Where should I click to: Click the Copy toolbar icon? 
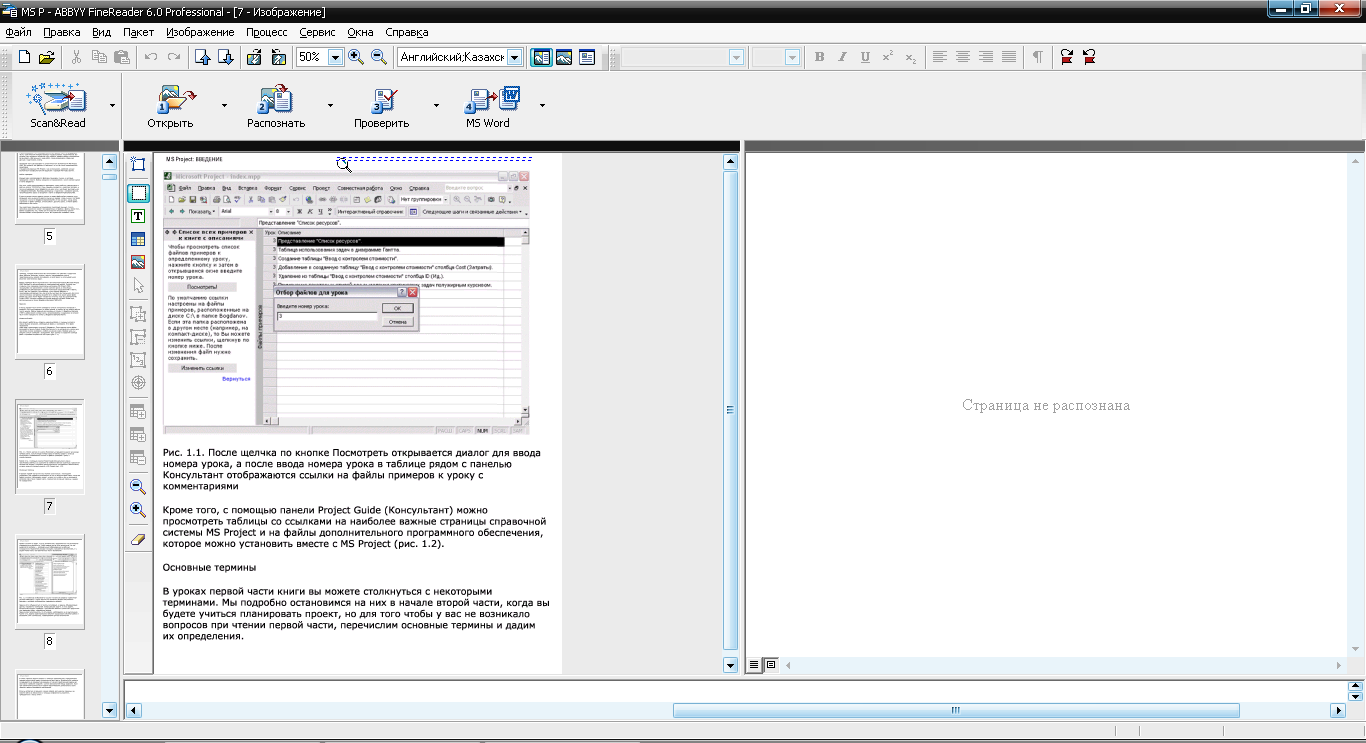[x=97, y=57]
